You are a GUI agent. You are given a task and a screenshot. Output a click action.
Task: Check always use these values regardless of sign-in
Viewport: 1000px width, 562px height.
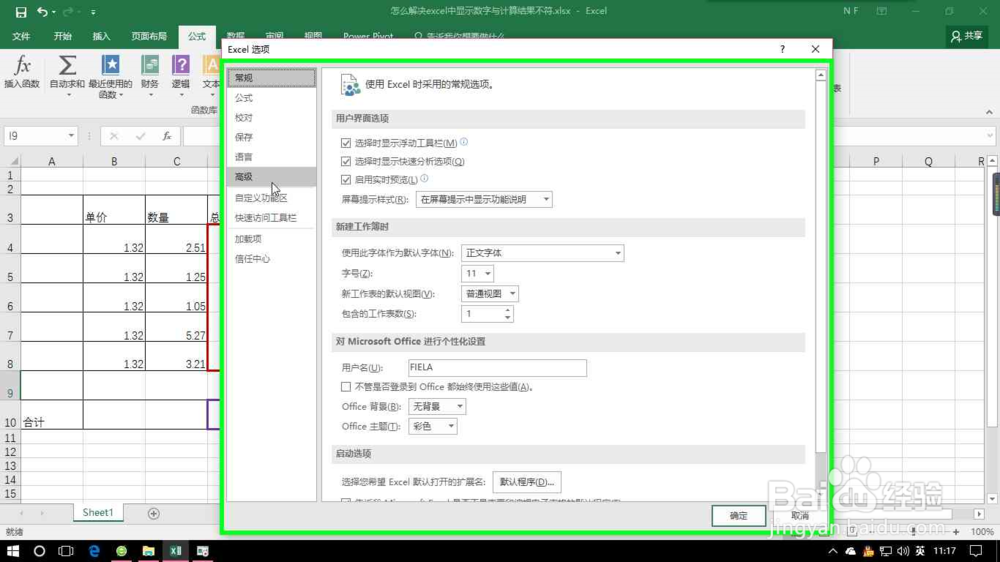346,387
